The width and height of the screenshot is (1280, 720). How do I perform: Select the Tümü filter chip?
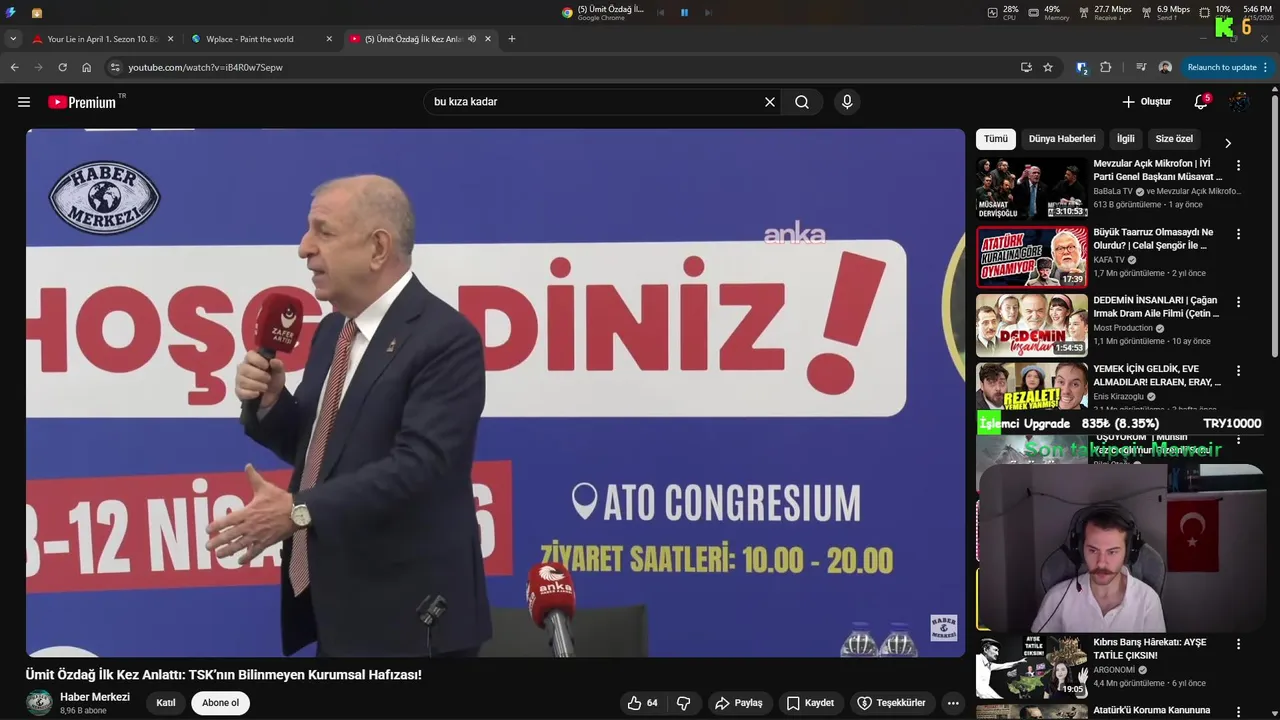[x=996, y=139]
